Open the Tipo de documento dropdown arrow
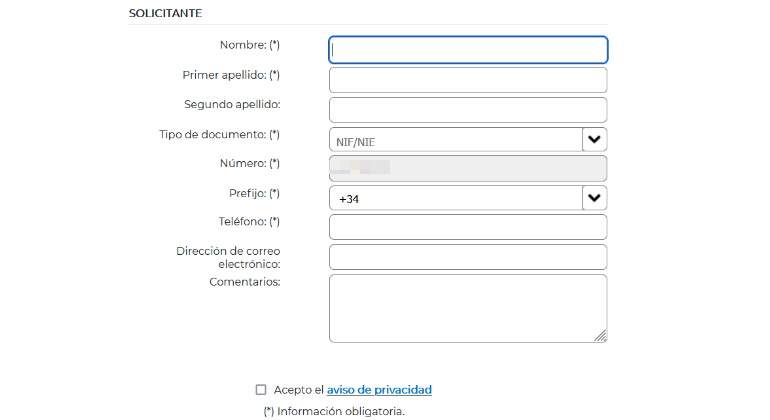The height and width of the screenshot is (420, 770). click(595, 140)
